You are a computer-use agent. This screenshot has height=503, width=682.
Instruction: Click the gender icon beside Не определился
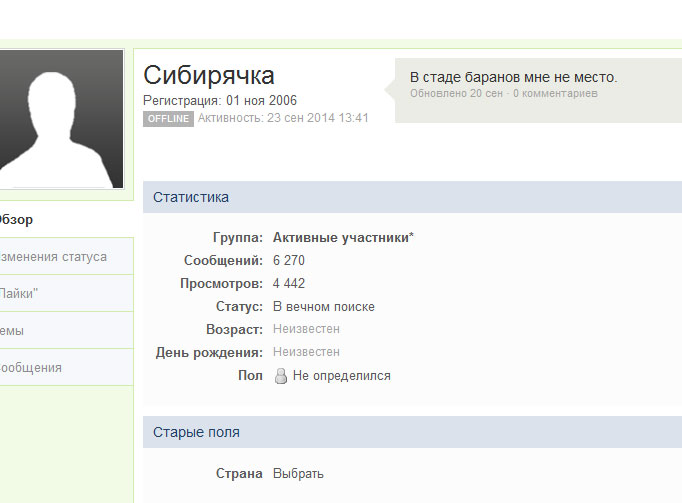[x=281, y=376]
